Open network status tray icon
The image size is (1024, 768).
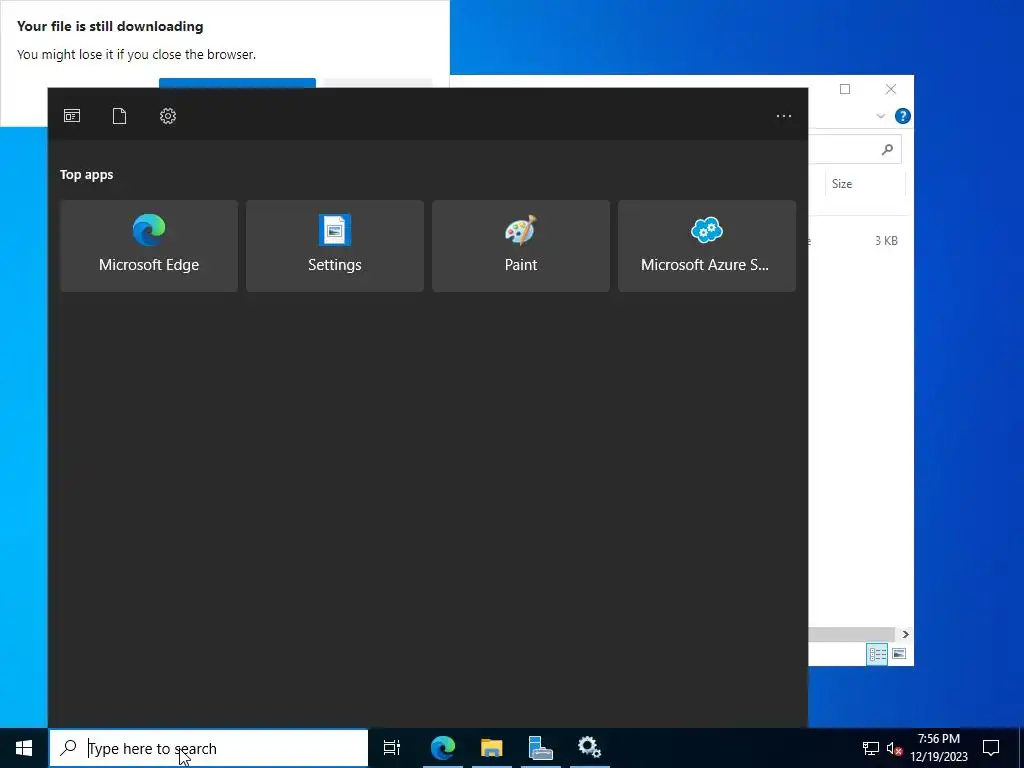point(871,748)
